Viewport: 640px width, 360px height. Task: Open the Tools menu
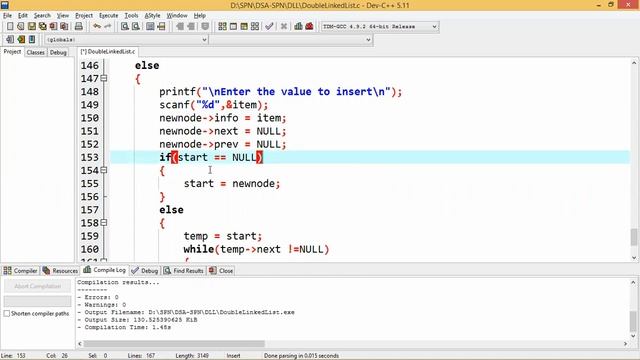coord(131,16)
